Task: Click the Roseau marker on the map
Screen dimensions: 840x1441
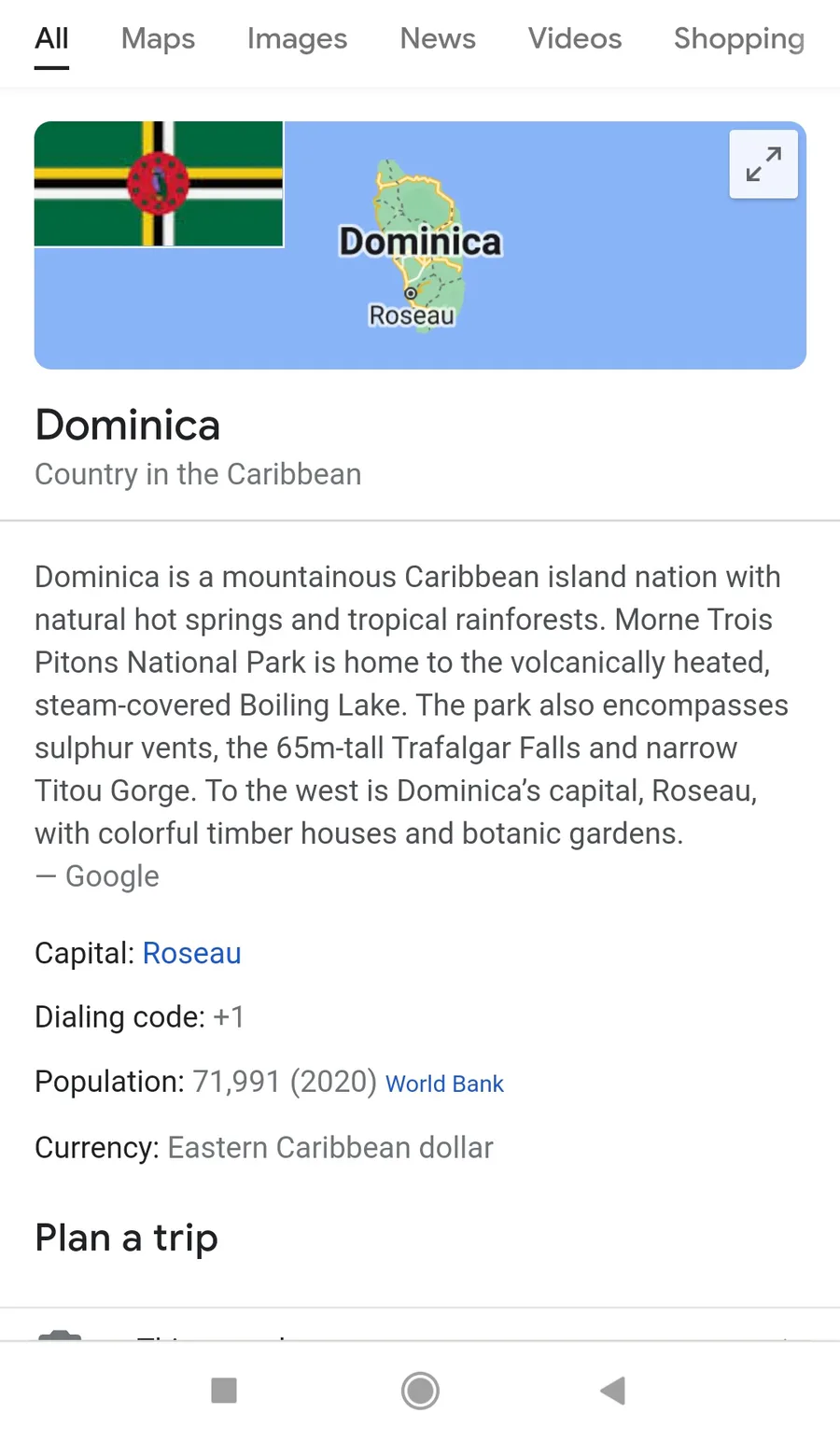Action: click(411, 294)
